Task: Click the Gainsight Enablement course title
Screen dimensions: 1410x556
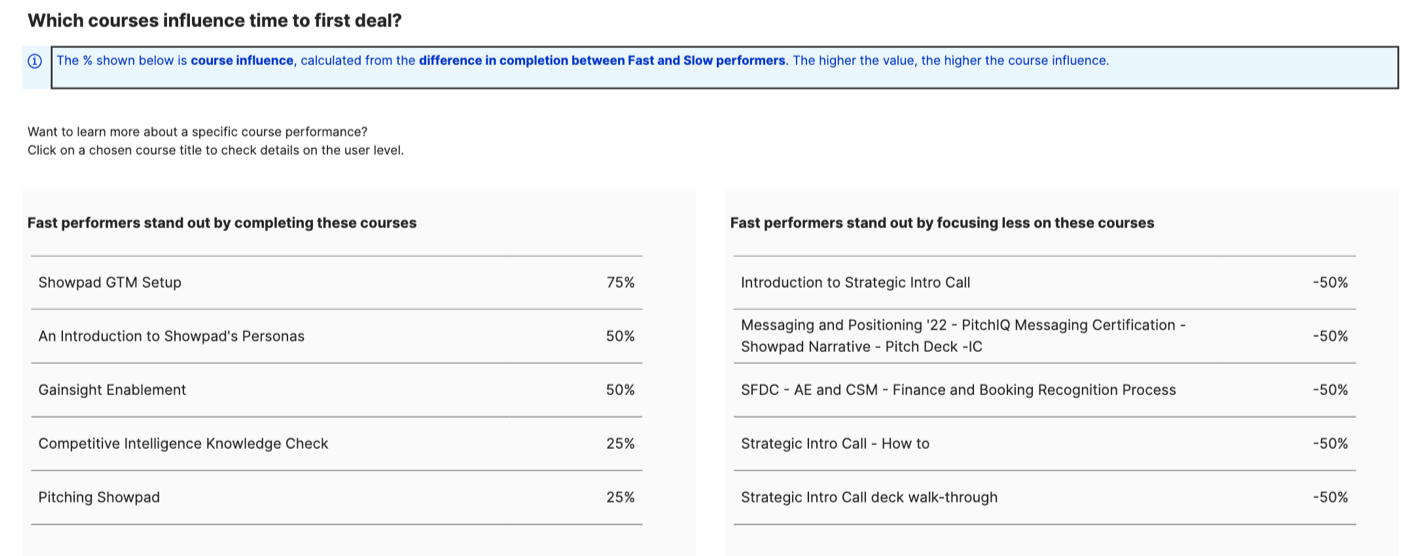Action: pyautogui.click(x=112, y=390)
